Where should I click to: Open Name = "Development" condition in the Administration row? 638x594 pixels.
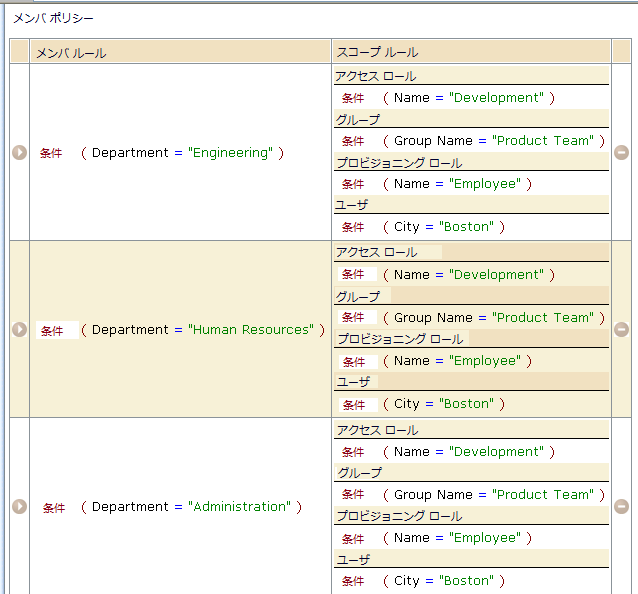(468, 452)
